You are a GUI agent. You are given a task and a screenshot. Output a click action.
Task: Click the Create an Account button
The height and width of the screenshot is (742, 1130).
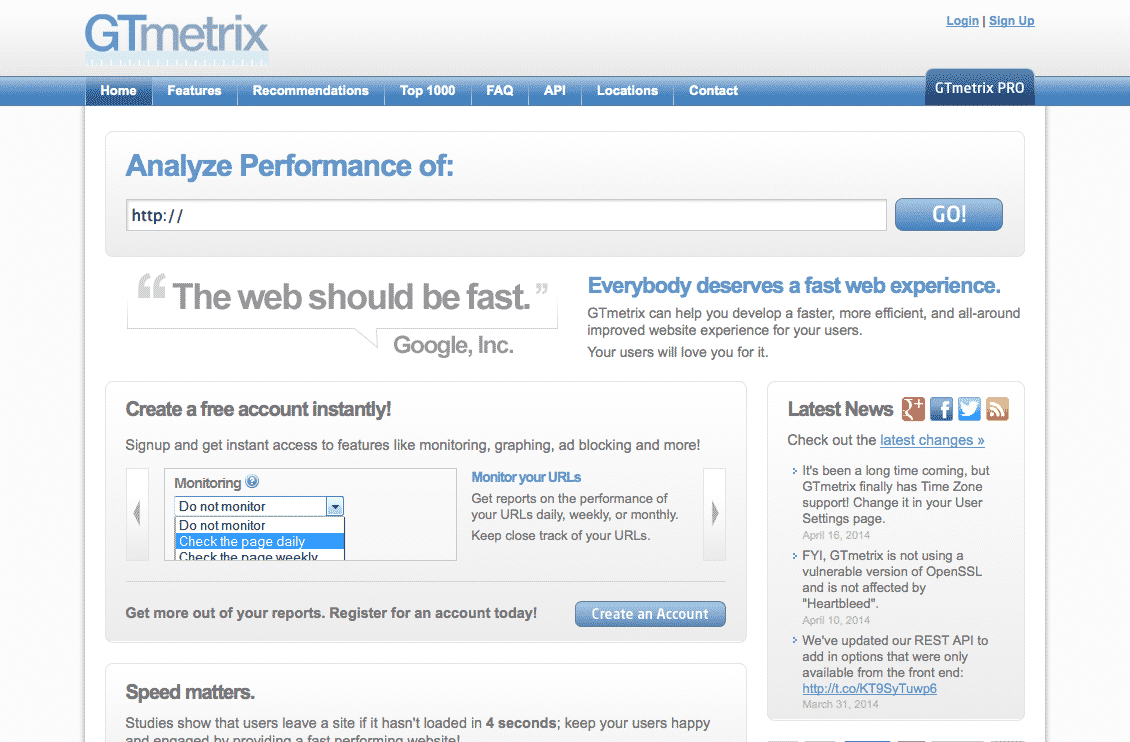coord(650,614)
